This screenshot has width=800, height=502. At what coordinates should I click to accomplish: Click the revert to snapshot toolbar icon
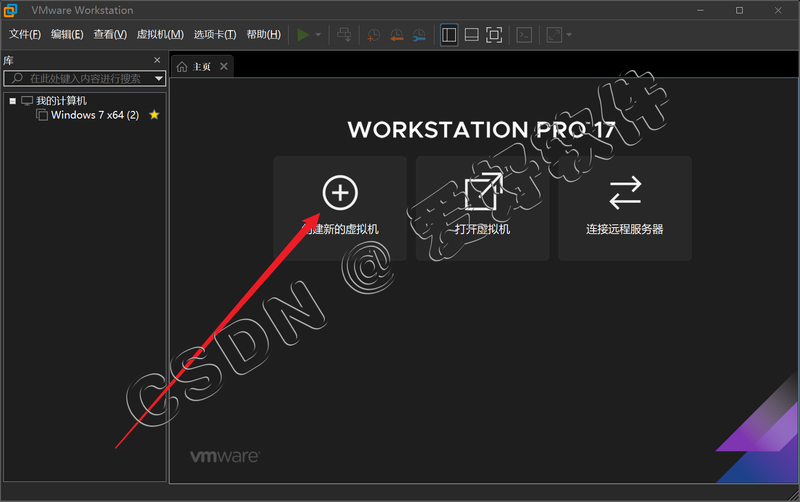point(396,35)
